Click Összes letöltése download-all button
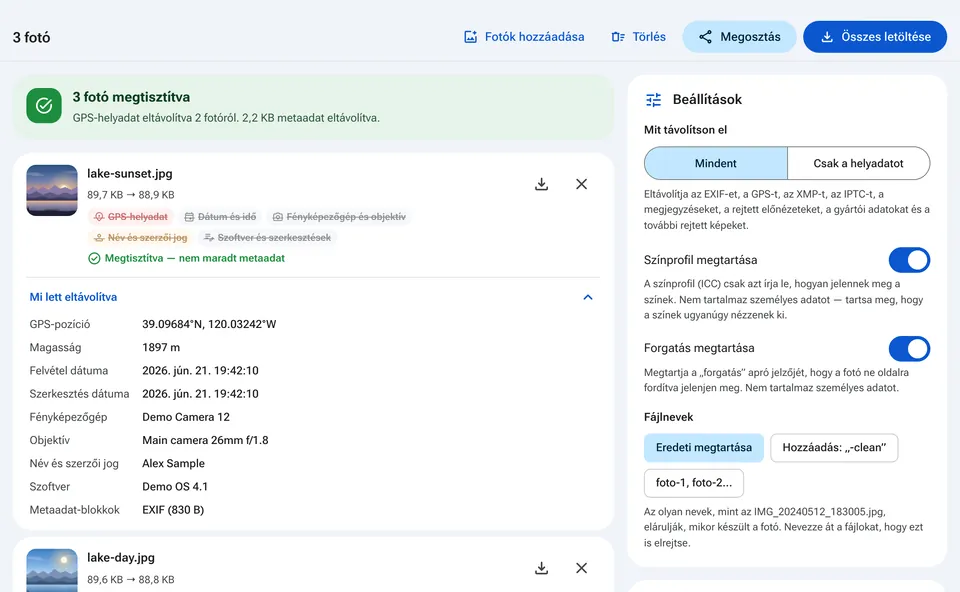This screenshot has width=960, height=592. click(875, 37)
